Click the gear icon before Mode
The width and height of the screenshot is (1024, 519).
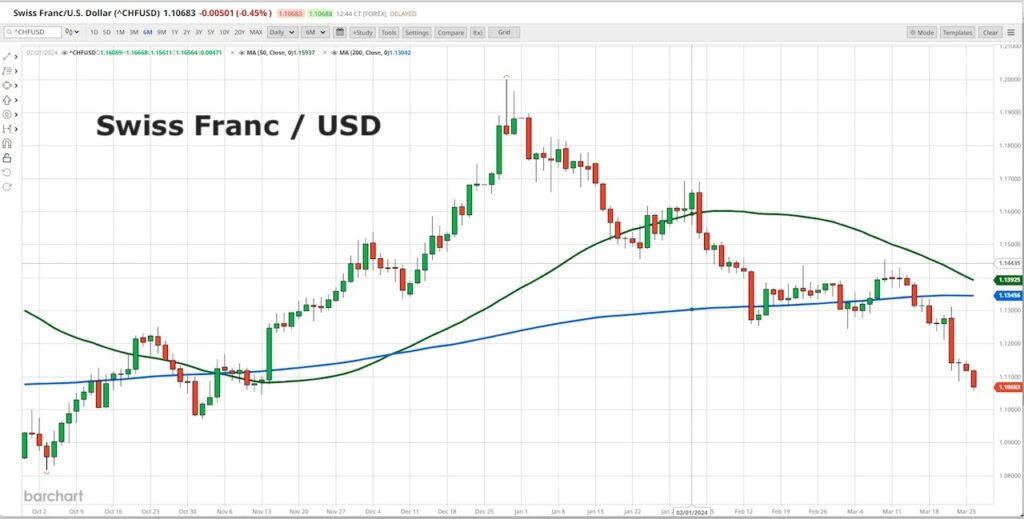click(912, 32)
